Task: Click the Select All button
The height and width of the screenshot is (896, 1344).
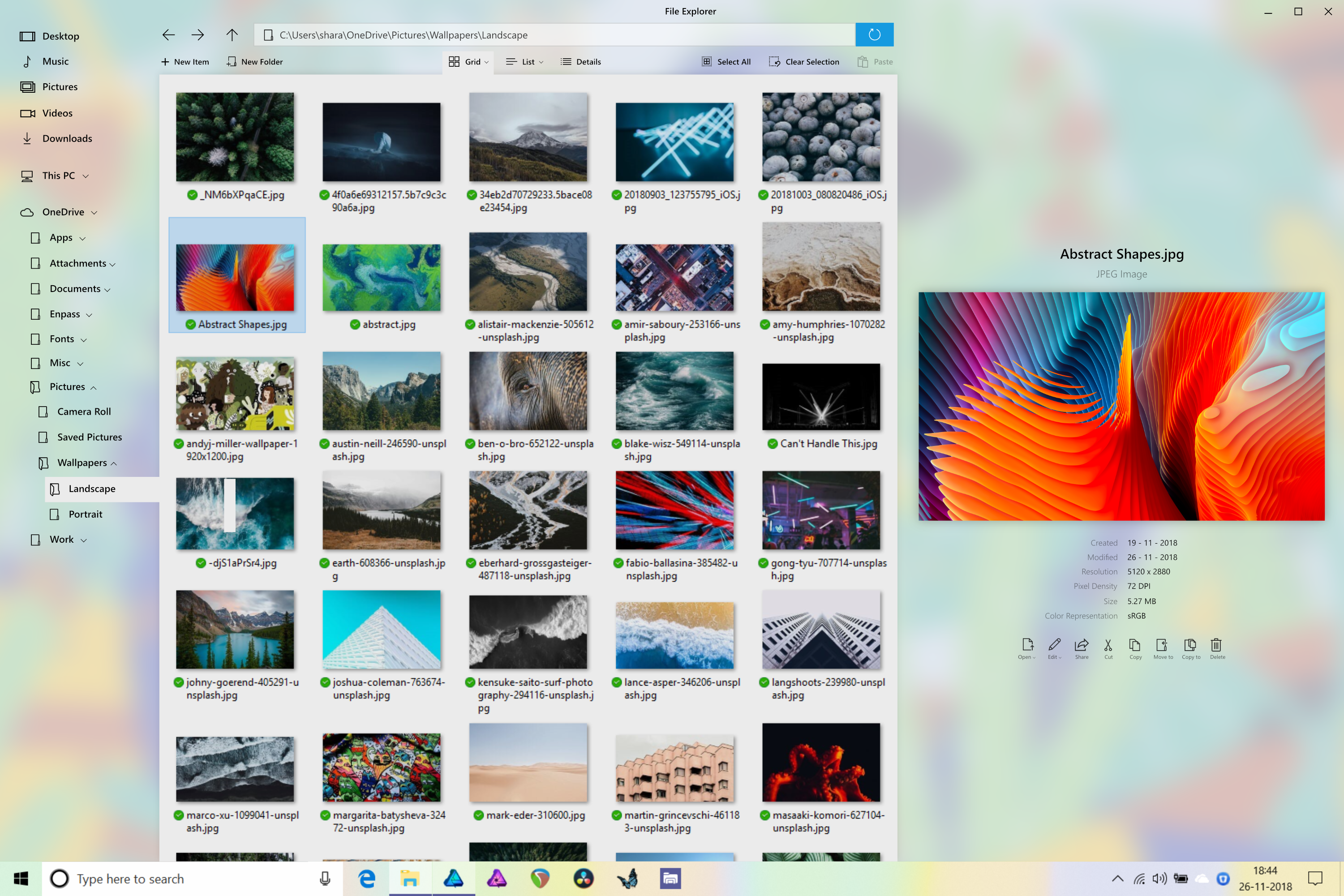Action: pos(726,62)
